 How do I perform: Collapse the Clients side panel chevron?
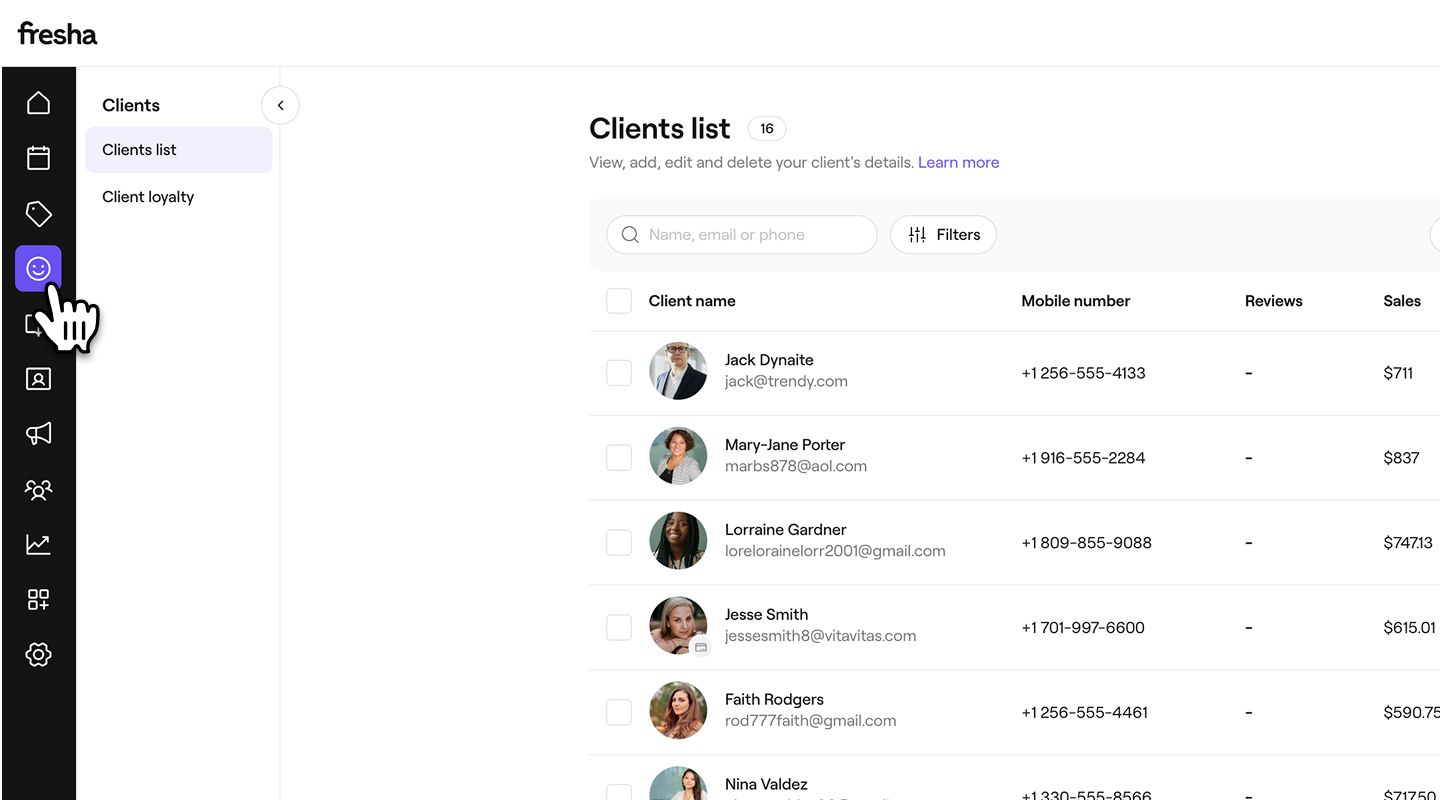click(x=280, y=105)
